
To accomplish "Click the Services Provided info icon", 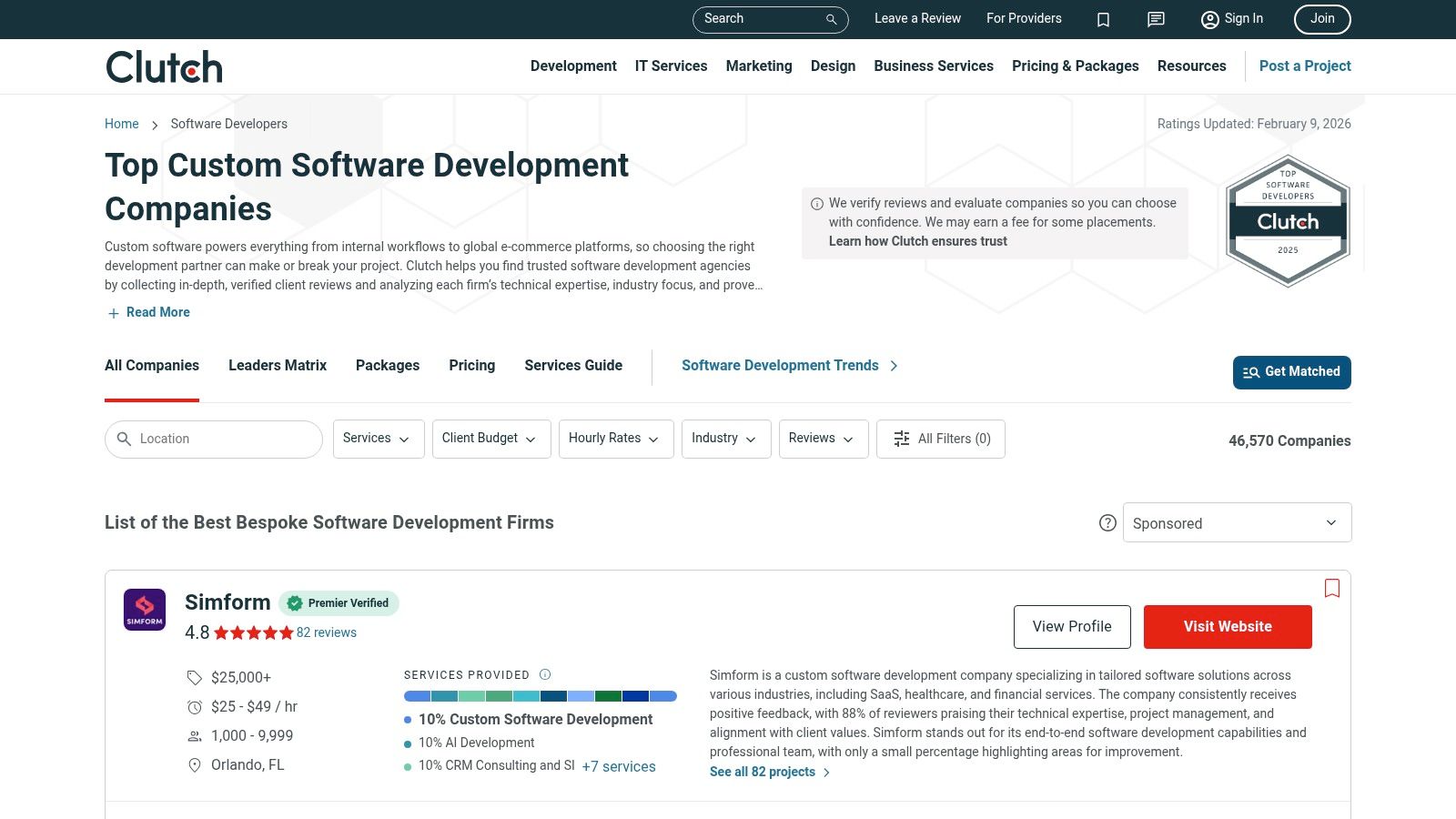I will tap(545, 674).
